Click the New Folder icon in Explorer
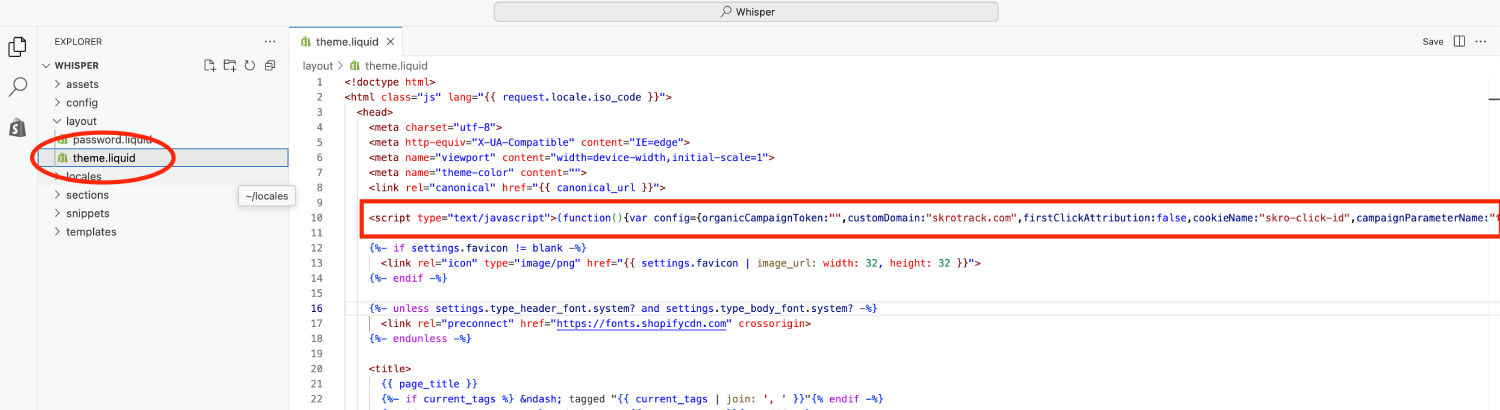The image size is (1500, 410). [230, 66]
